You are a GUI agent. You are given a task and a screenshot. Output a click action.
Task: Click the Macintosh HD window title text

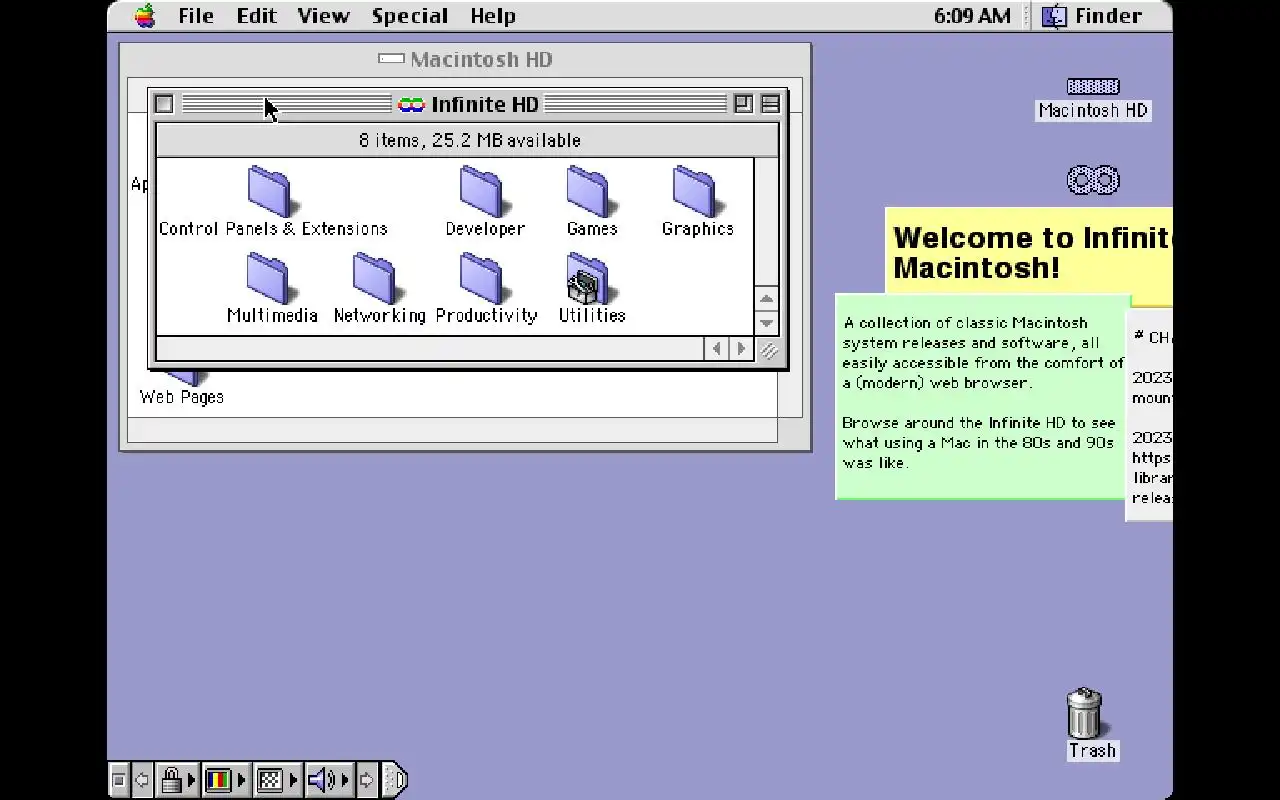[x=481, y=60]
